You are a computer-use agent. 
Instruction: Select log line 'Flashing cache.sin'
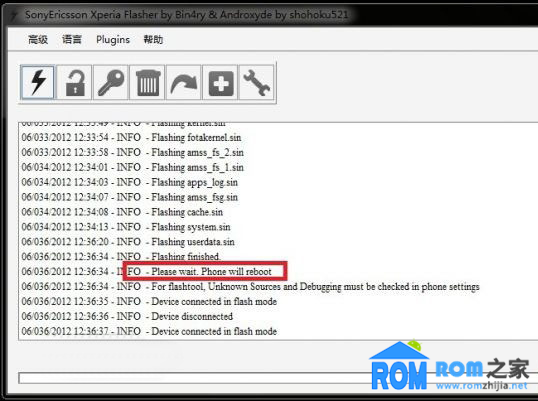[x=122, y=212]
